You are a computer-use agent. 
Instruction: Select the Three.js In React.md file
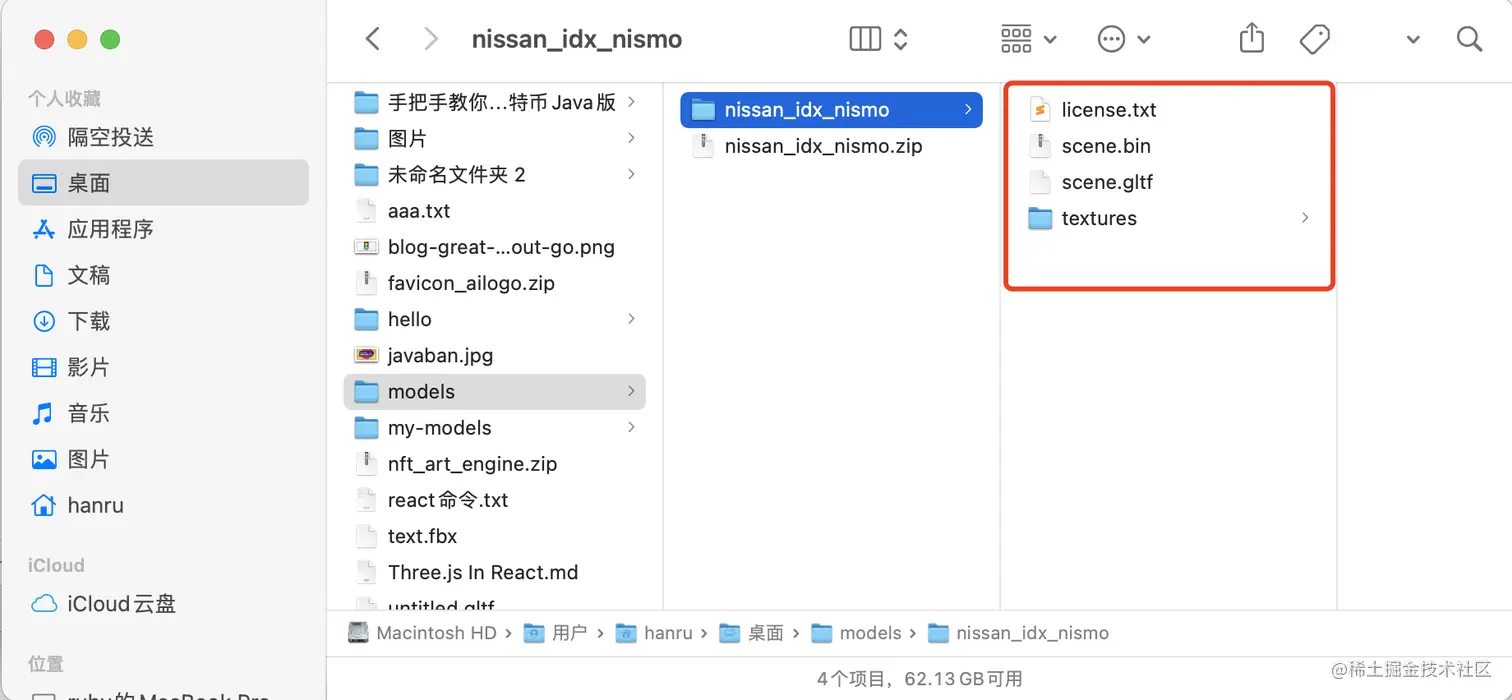pyautogui.click(x=494, y=572)
